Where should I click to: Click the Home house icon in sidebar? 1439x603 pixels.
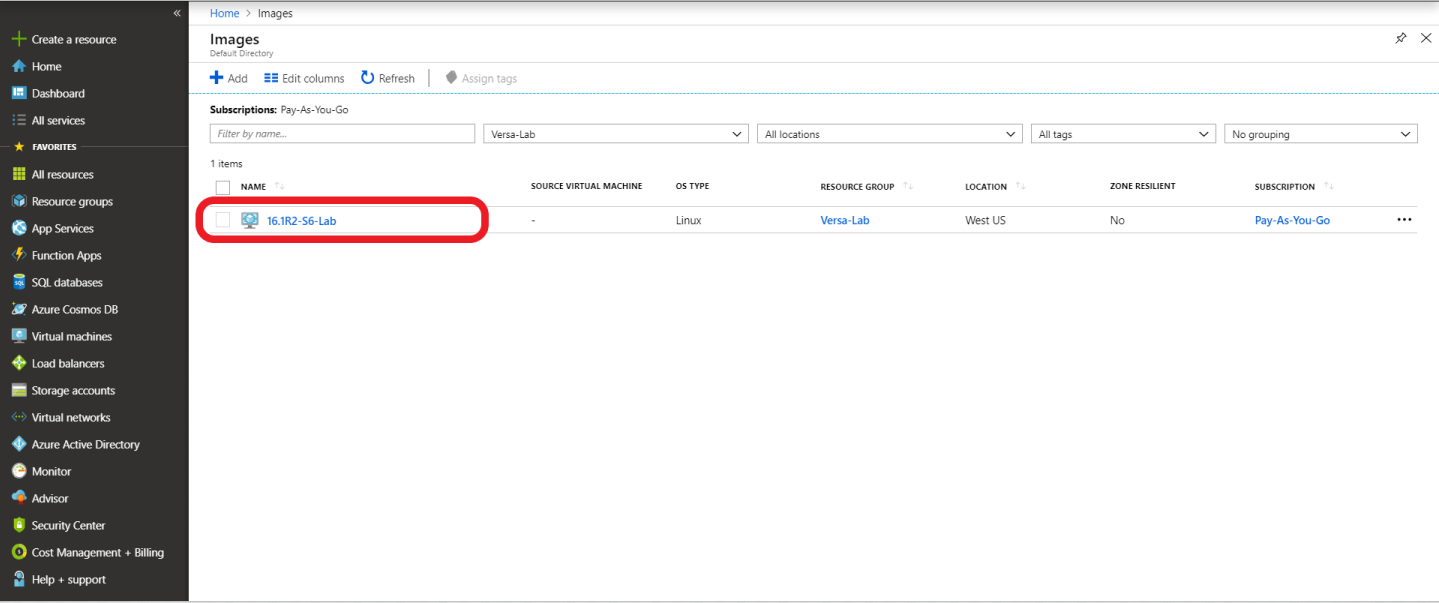click(x=18, y=66)
